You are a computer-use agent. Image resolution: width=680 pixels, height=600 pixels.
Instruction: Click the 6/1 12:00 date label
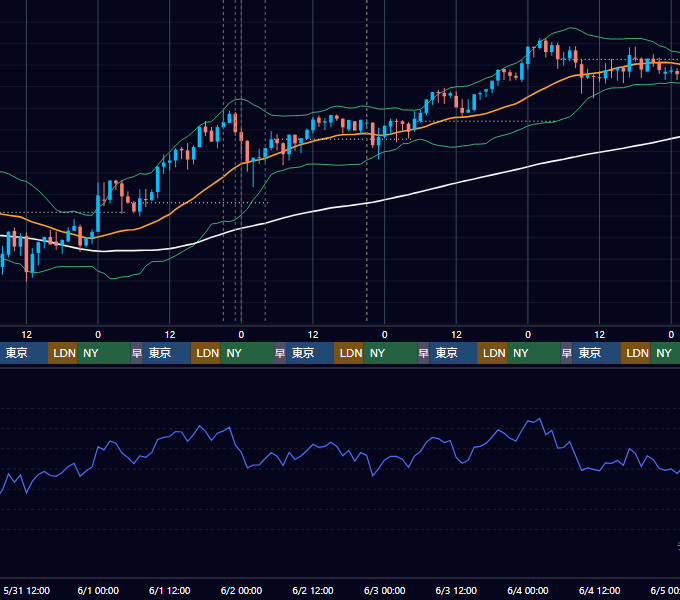[x=170, y=590]
